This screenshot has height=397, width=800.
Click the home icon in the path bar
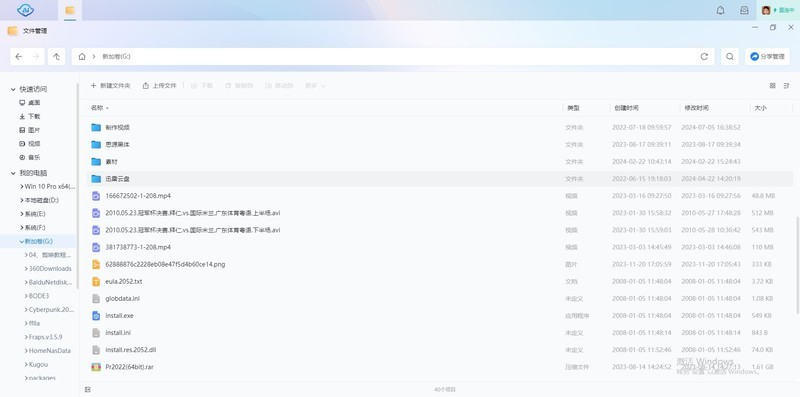82,57
